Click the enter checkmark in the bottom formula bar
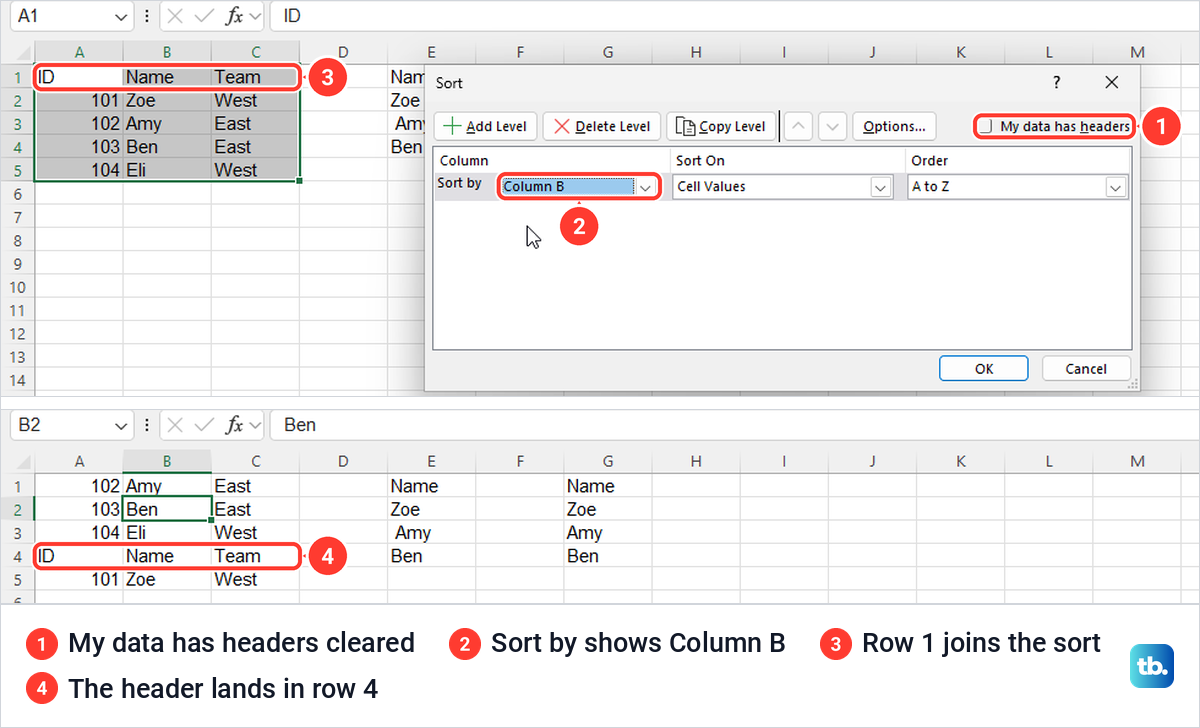This screenshot has width=1200, height=728. pos(204,425)
